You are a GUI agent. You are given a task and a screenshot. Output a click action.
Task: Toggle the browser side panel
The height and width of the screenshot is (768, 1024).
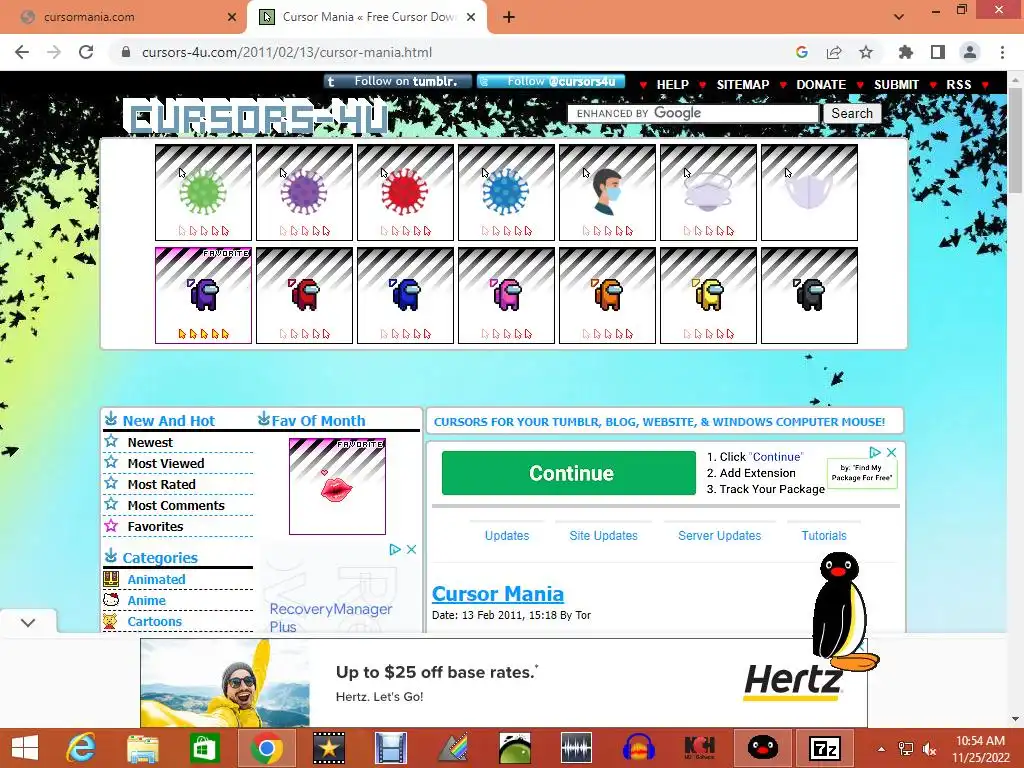938,52
